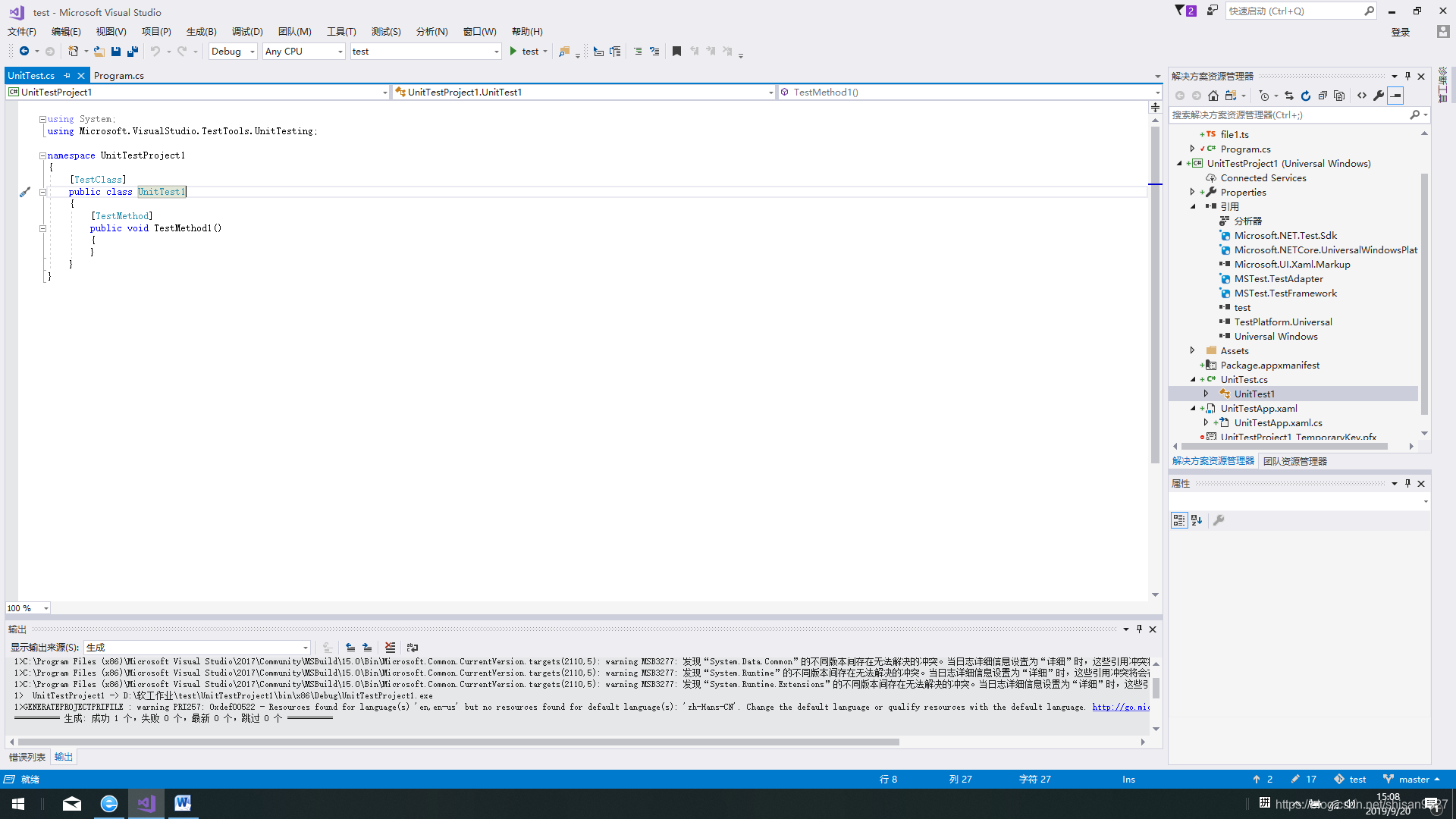Open the 文件(F) menu
Image resolution: width=1456 pixels, height=819 pixels.
pyautogui.click(x=22, y=32)
